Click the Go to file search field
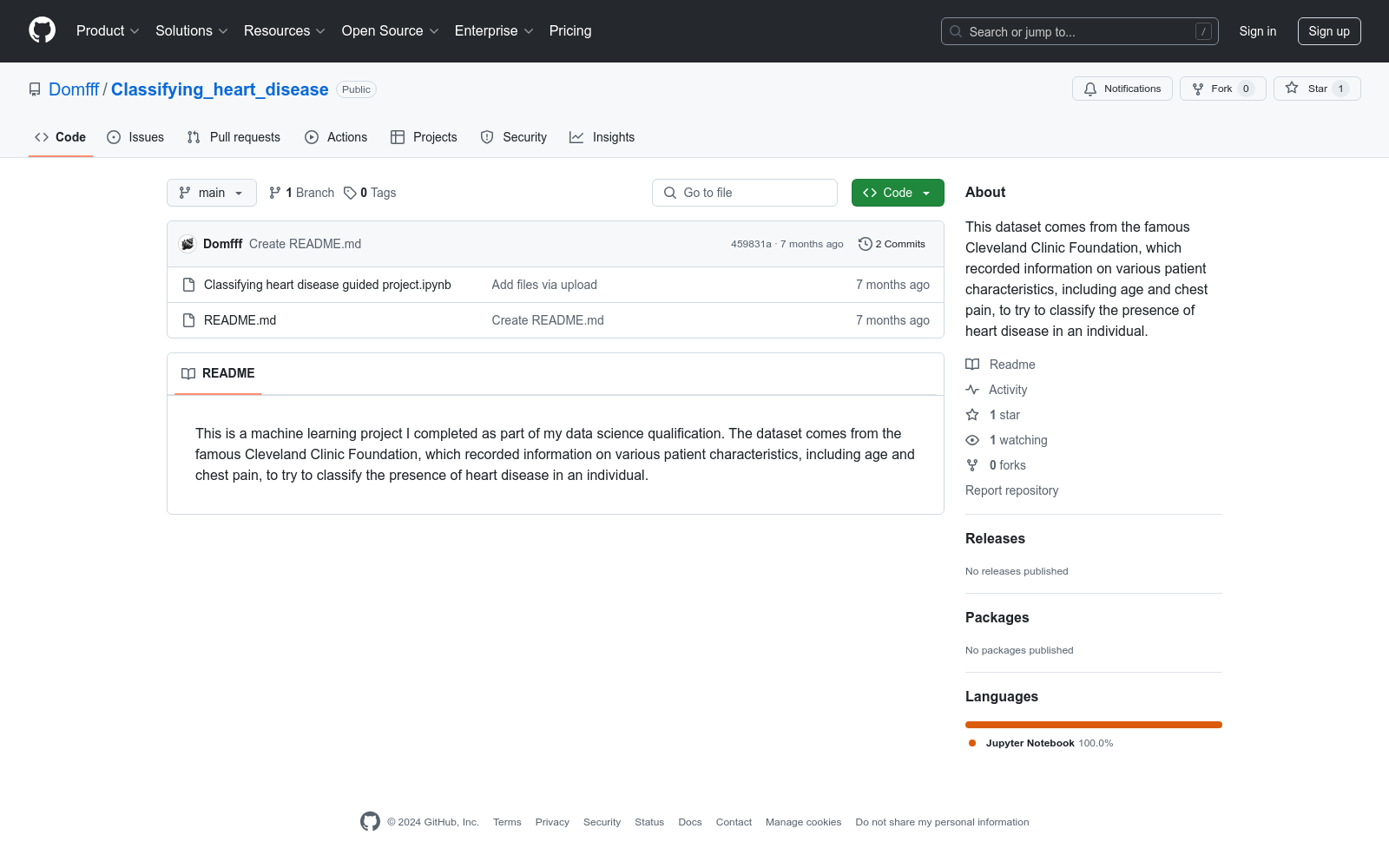Viewport: 1389px width, 868px height. [x=745, y=193]
